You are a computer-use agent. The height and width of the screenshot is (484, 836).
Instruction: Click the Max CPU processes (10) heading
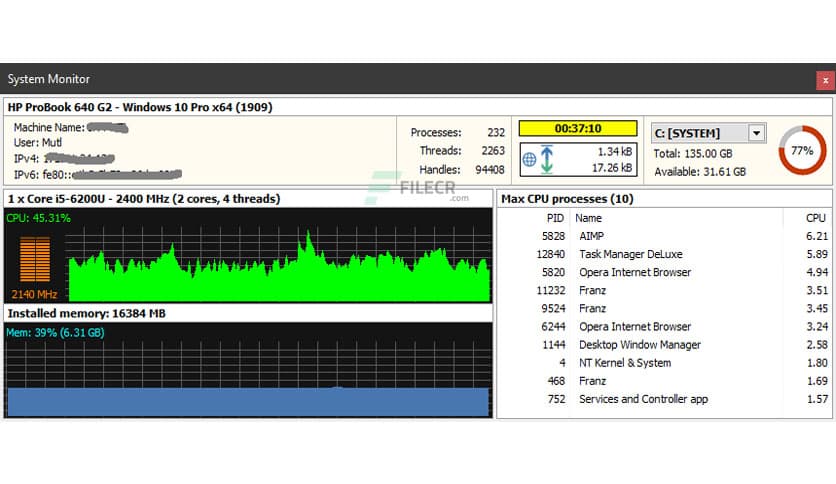(x=567, y=199)
